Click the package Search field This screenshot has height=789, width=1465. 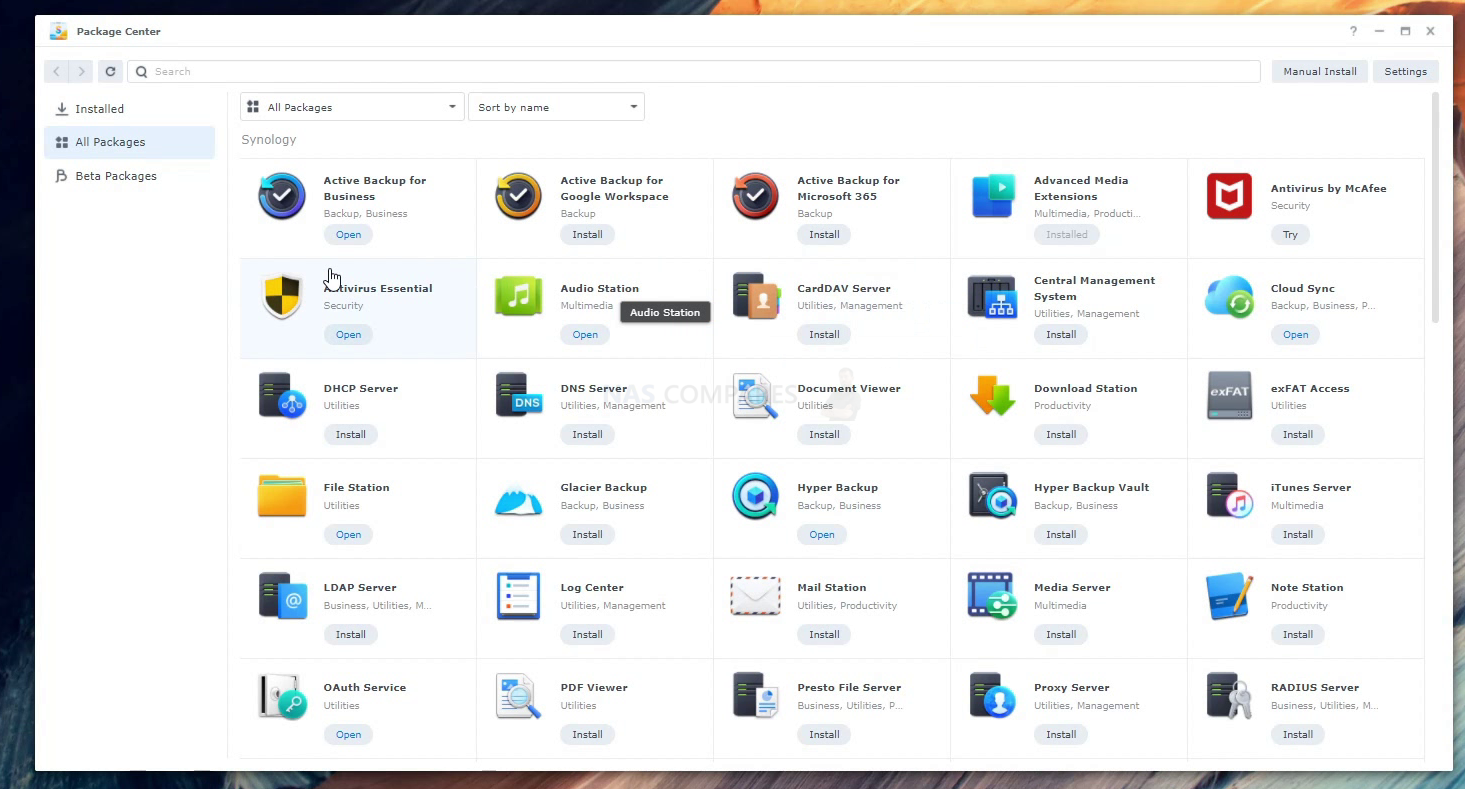click(694, 71)
